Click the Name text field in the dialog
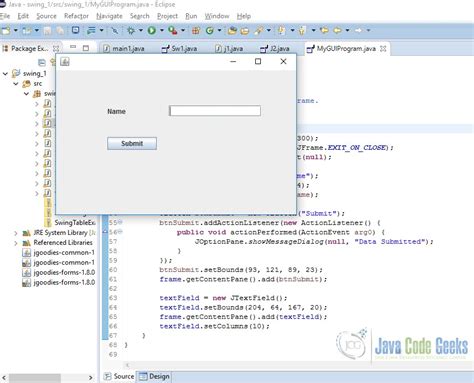474x383 pixels. coord(215,111)
